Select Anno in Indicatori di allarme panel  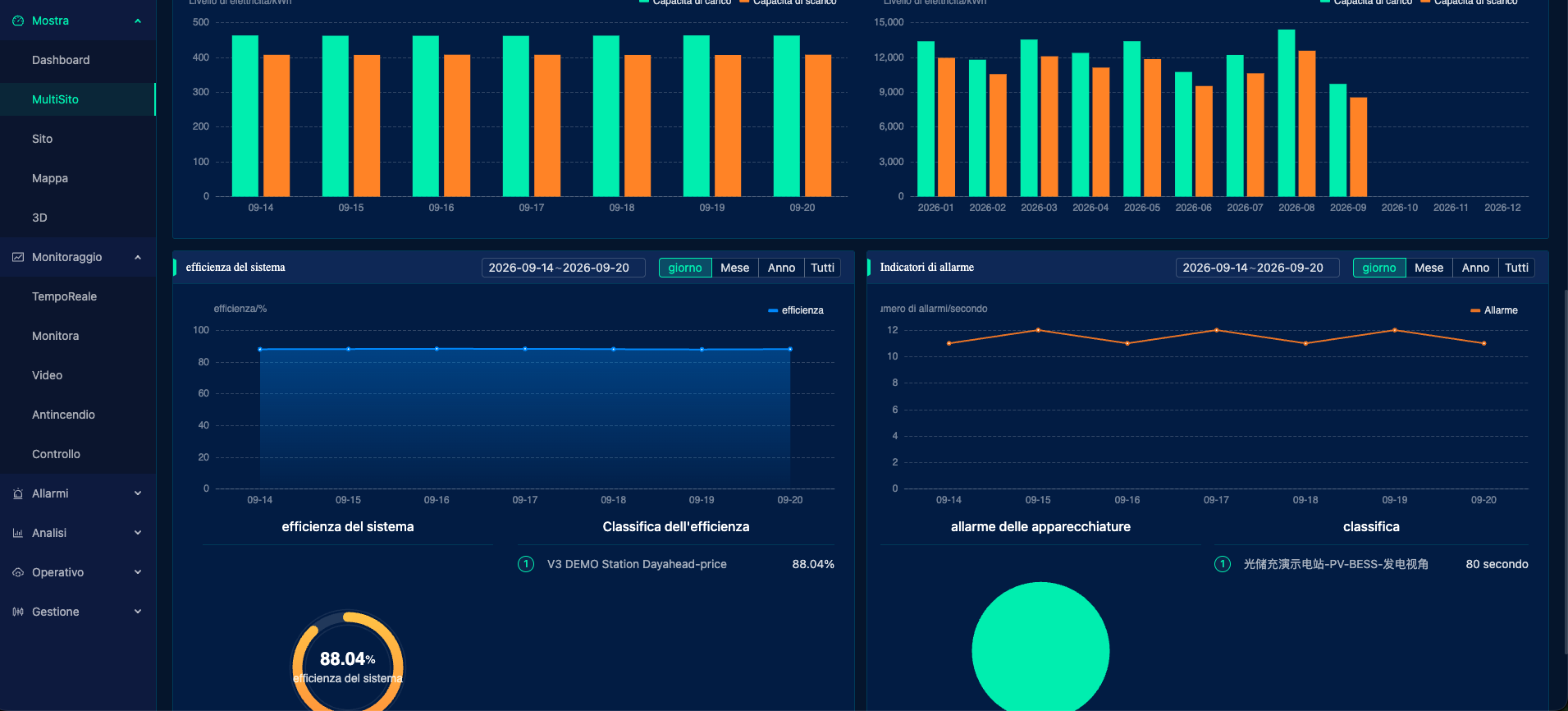(1475, 268)
